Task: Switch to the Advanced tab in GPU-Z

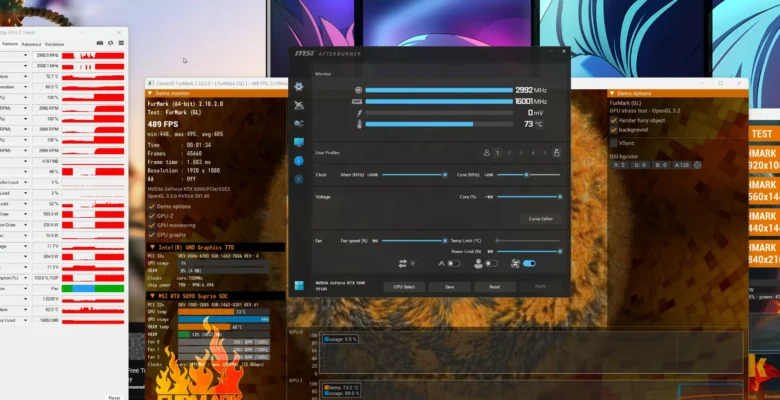Action: [31, 44]
